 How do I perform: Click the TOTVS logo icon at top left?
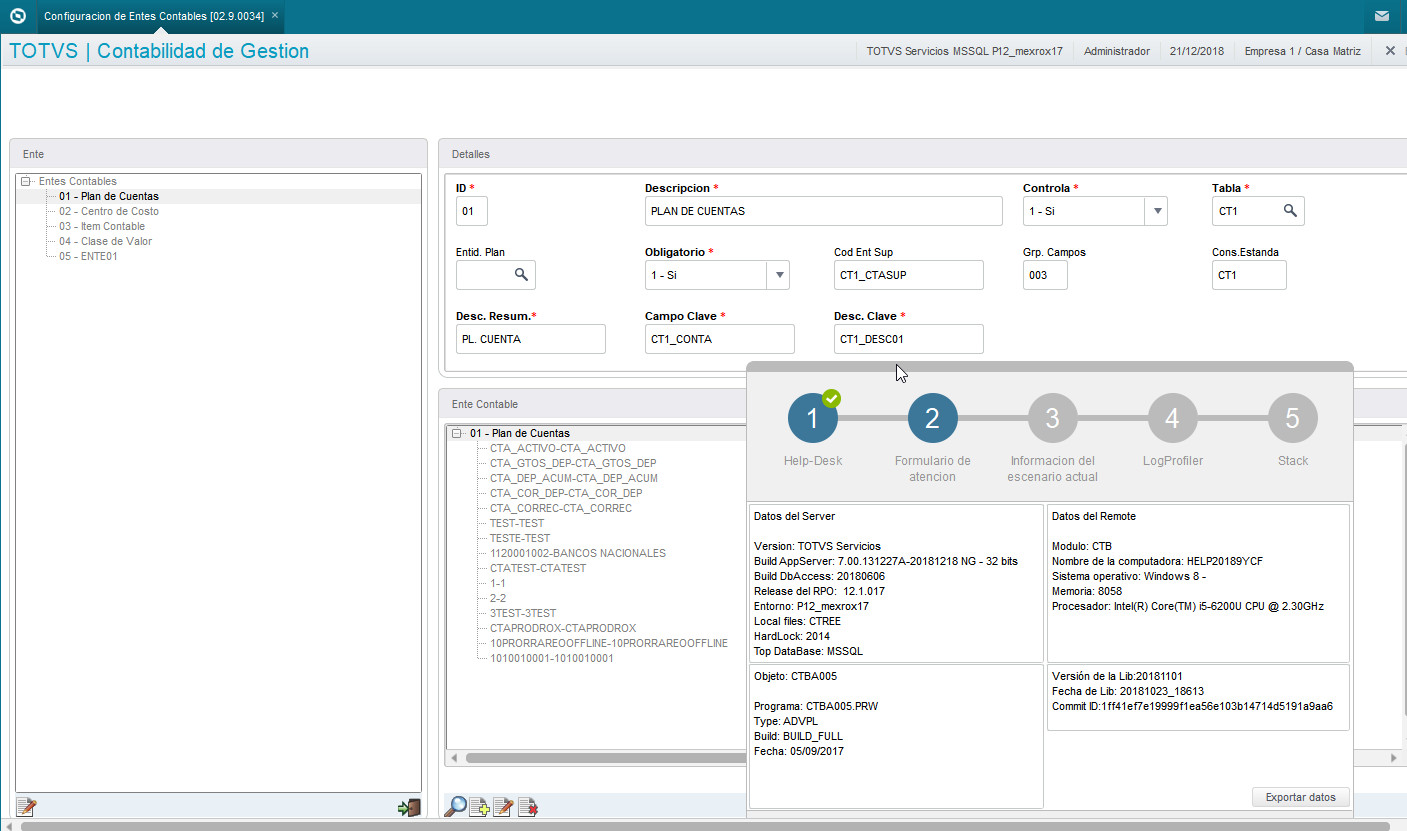coord(17,16)
